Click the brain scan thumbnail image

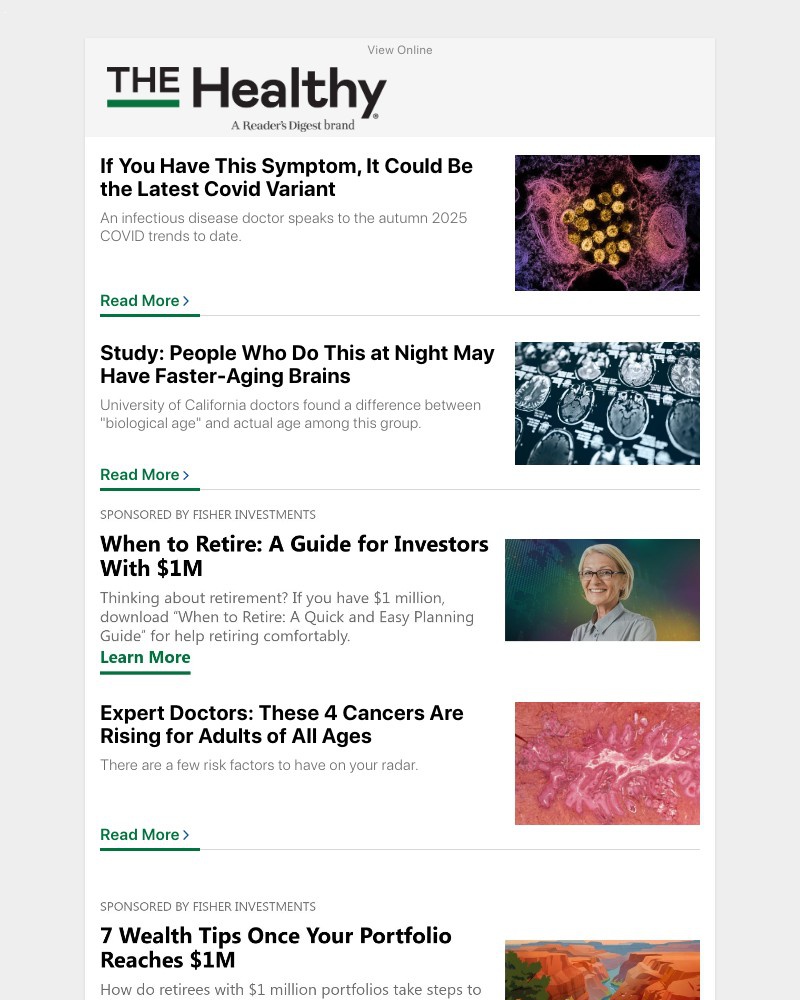tap(607, 403)
